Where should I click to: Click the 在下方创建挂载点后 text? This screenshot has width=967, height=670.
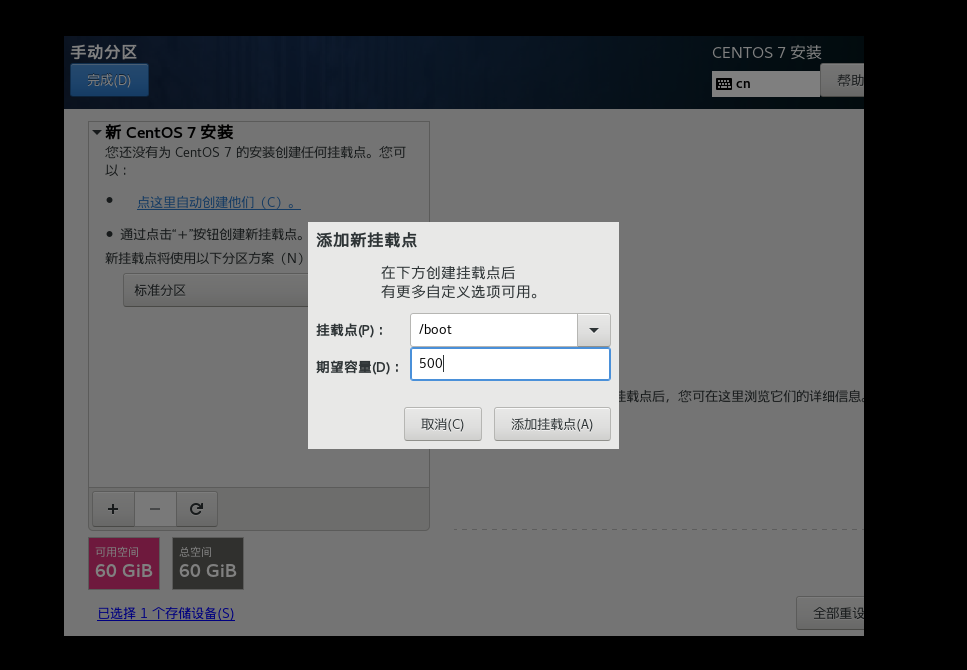pyautogui.click(x=448, y=273)
